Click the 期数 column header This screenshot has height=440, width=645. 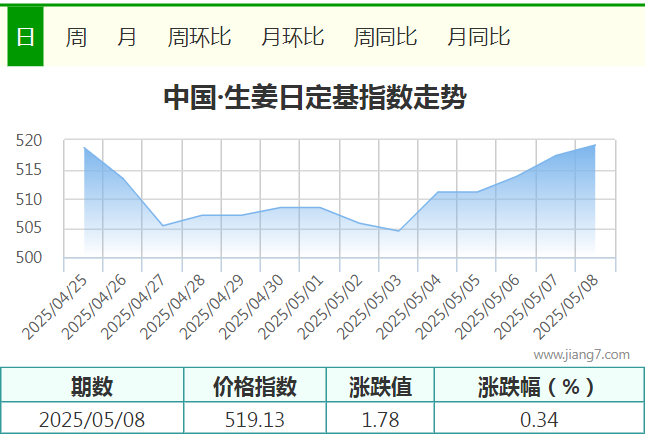point(92,386)
